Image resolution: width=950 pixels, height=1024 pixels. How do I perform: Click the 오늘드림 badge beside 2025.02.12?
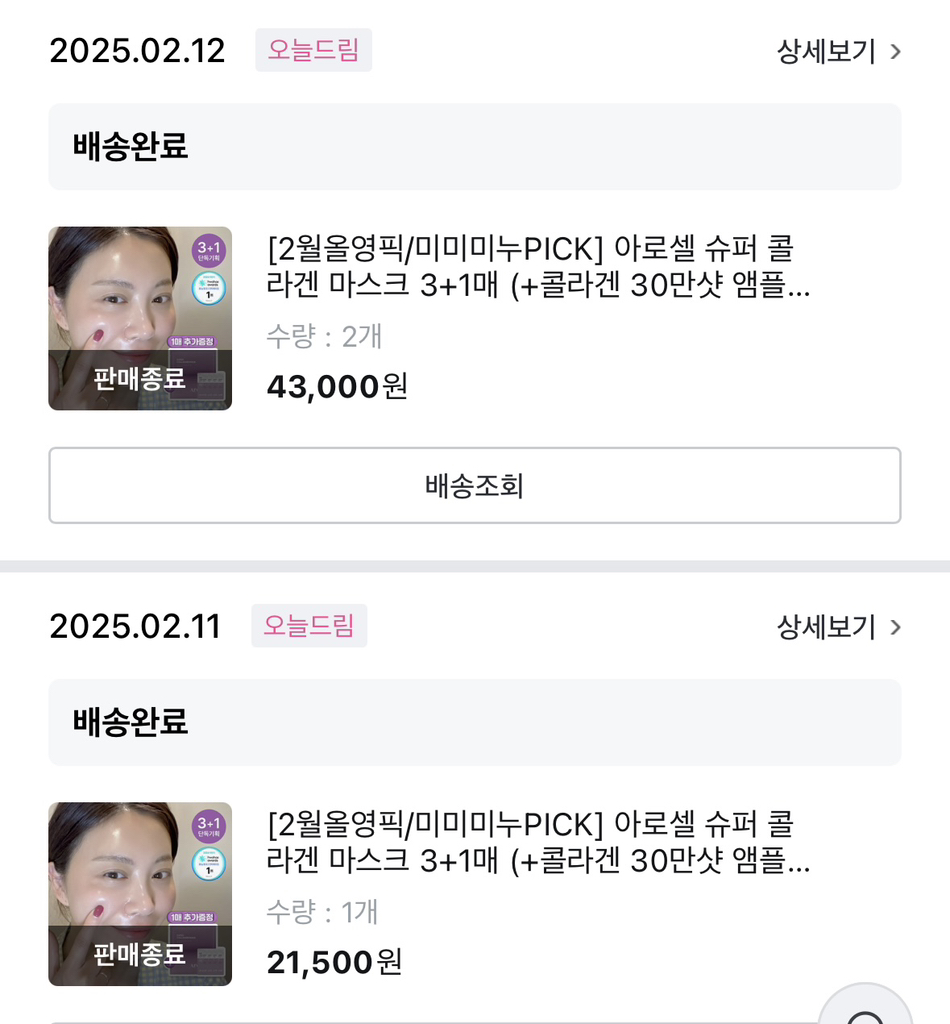[313, 50]
